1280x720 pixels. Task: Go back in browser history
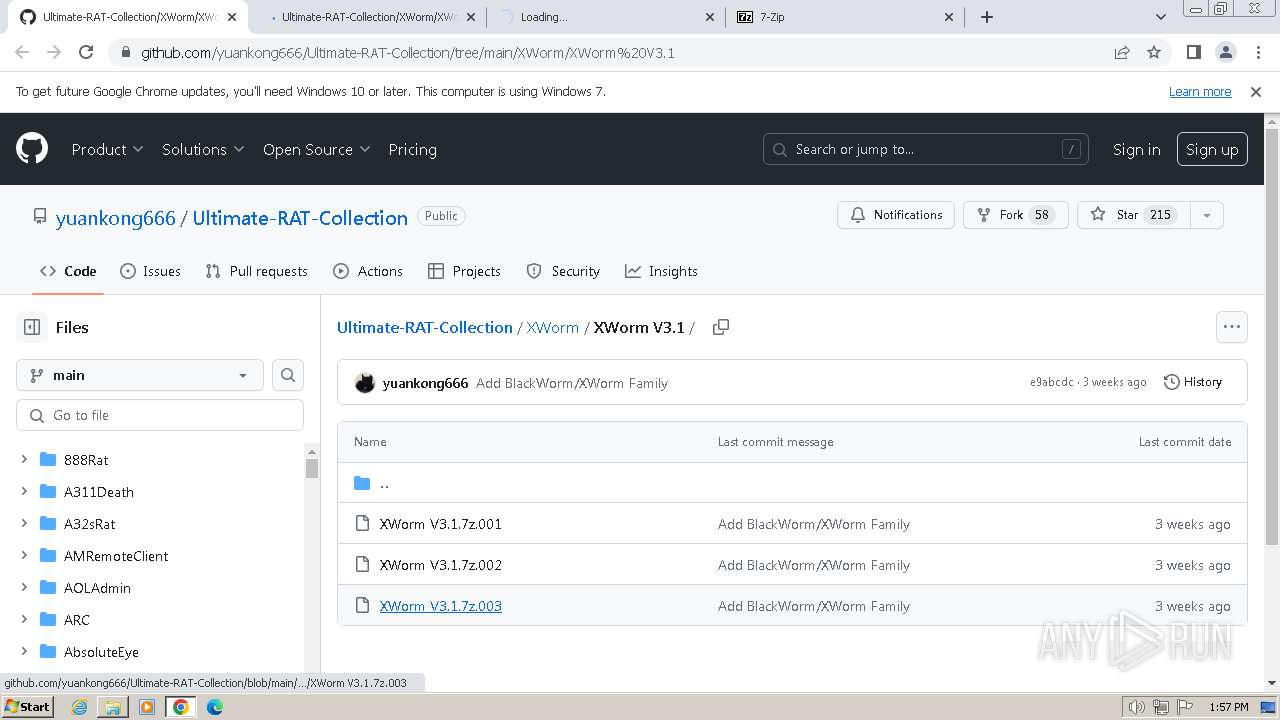[22, 52]
